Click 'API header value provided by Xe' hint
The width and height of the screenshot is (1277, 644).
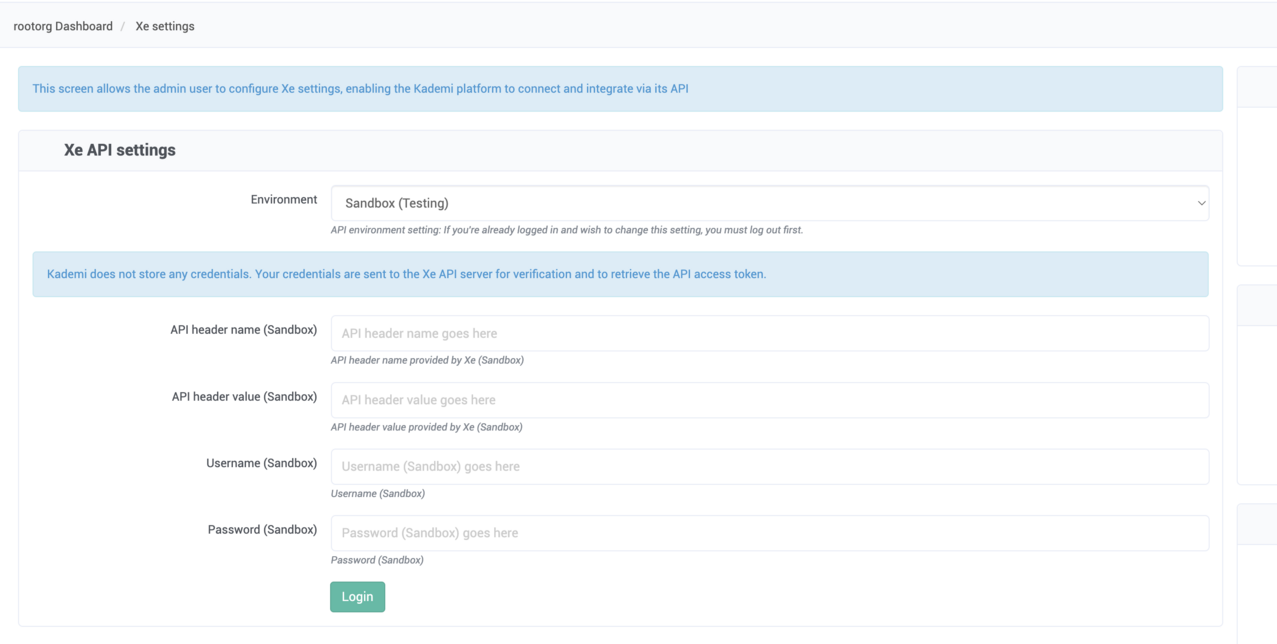(427, 427)
